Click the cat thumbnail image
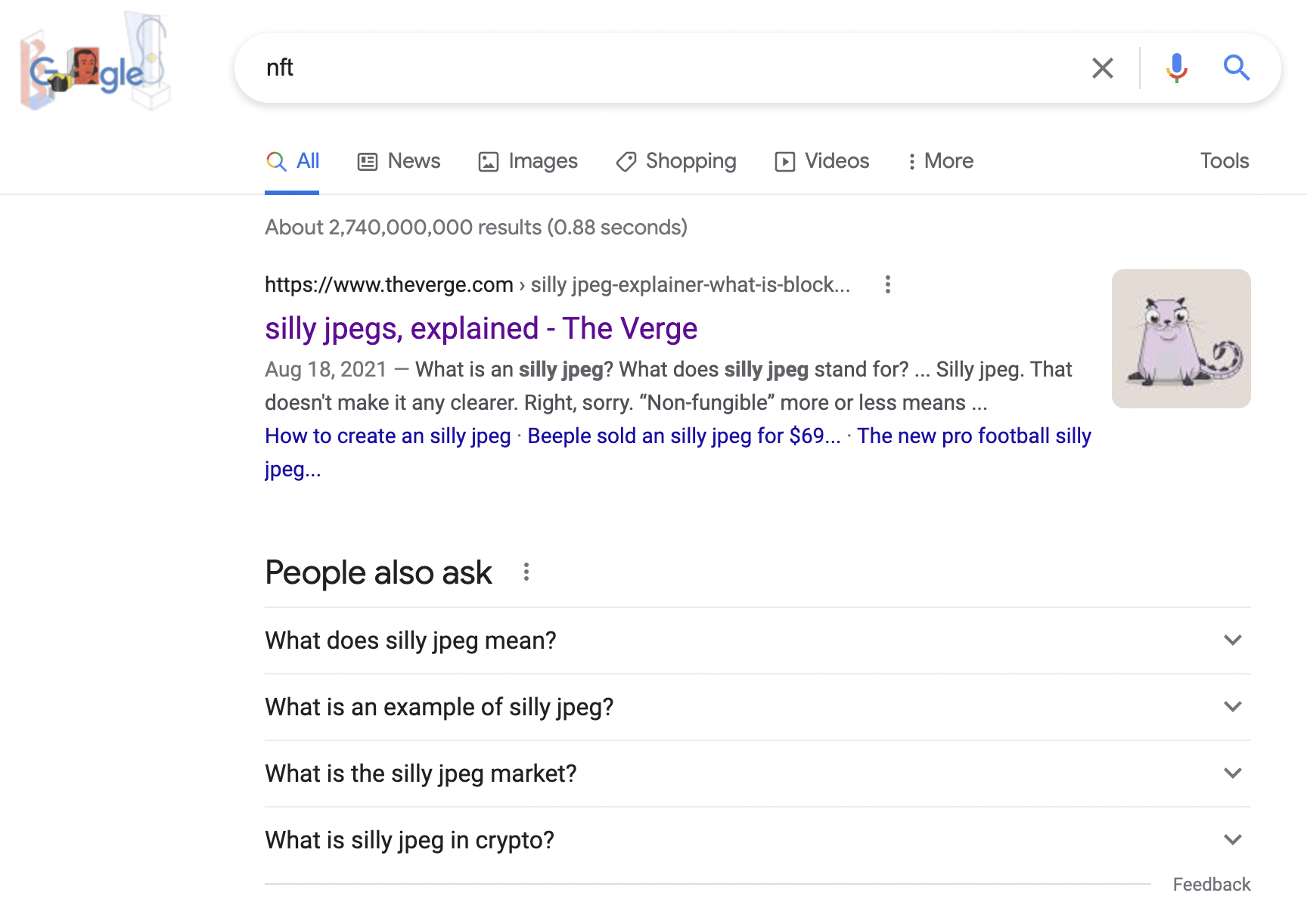The image size is (1307, 924). (1181, 339)
